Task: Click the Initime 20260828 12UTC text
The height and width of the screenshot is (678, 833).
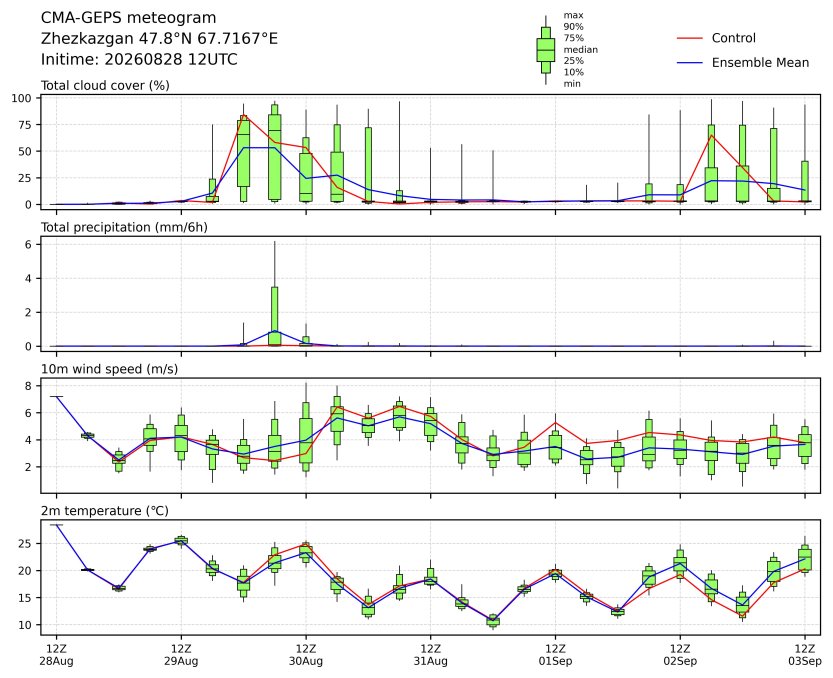Action: click(139, 59)
